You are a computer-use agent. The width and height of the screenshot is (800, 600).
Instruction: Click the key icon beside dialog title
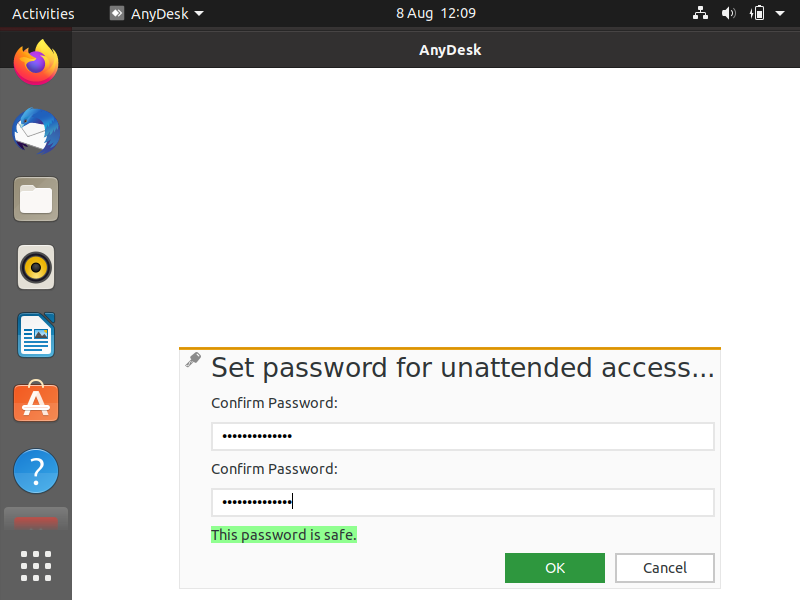[x=193, y=359]
